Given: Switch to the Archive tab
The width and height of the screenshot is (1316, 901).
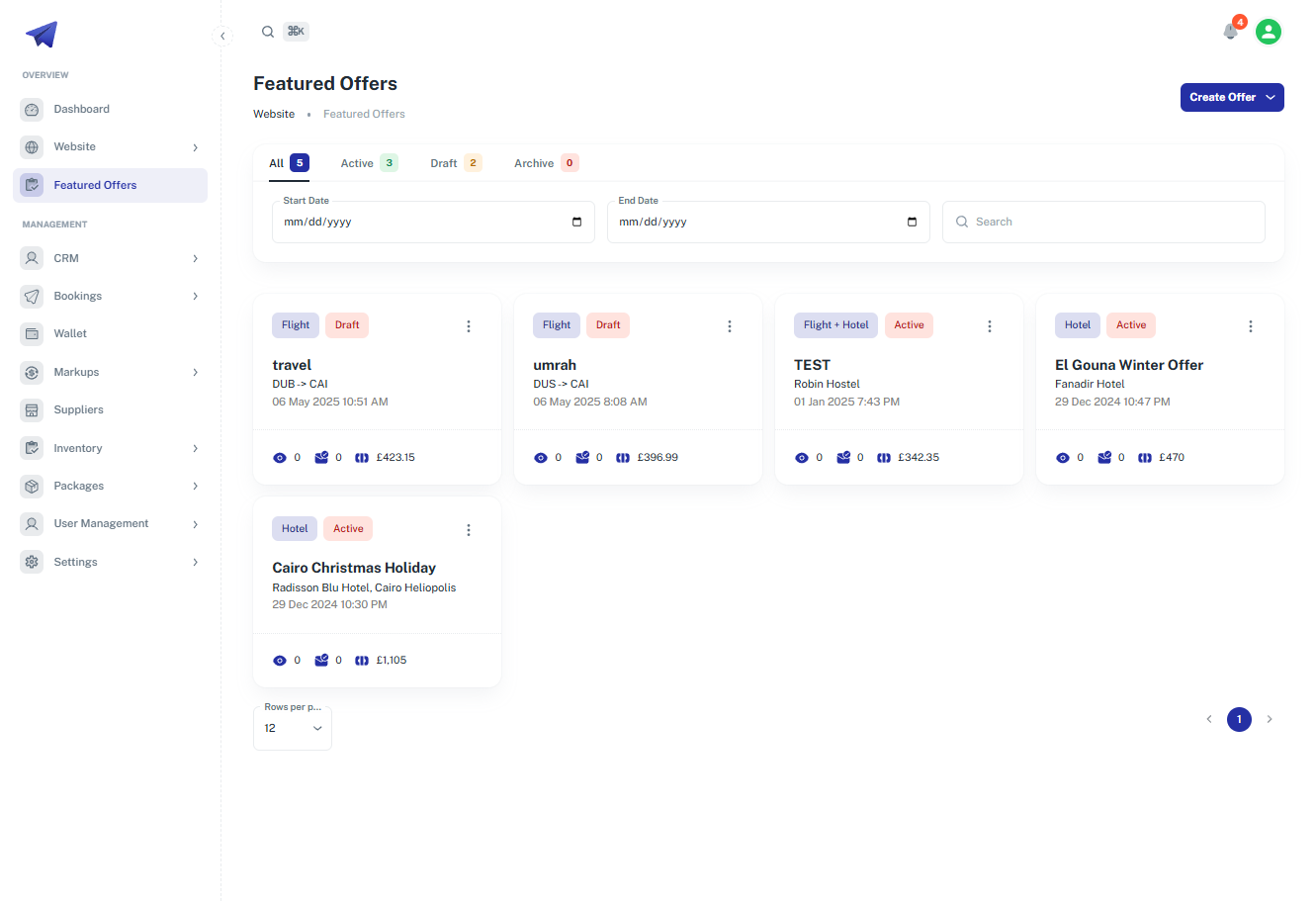Looking at the screenshot, I should tap(546, 163).
